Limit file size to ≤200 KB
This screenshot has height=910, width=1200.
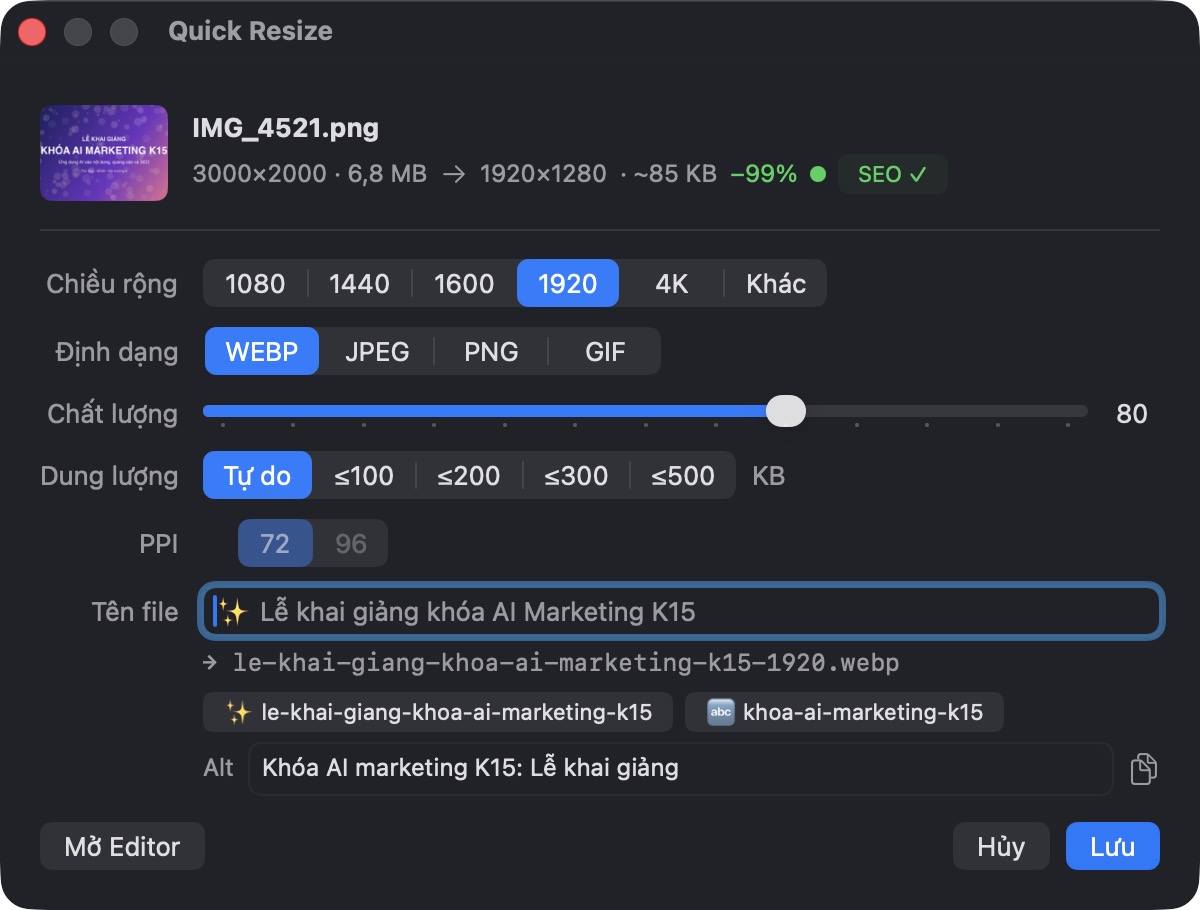point(469,476)
